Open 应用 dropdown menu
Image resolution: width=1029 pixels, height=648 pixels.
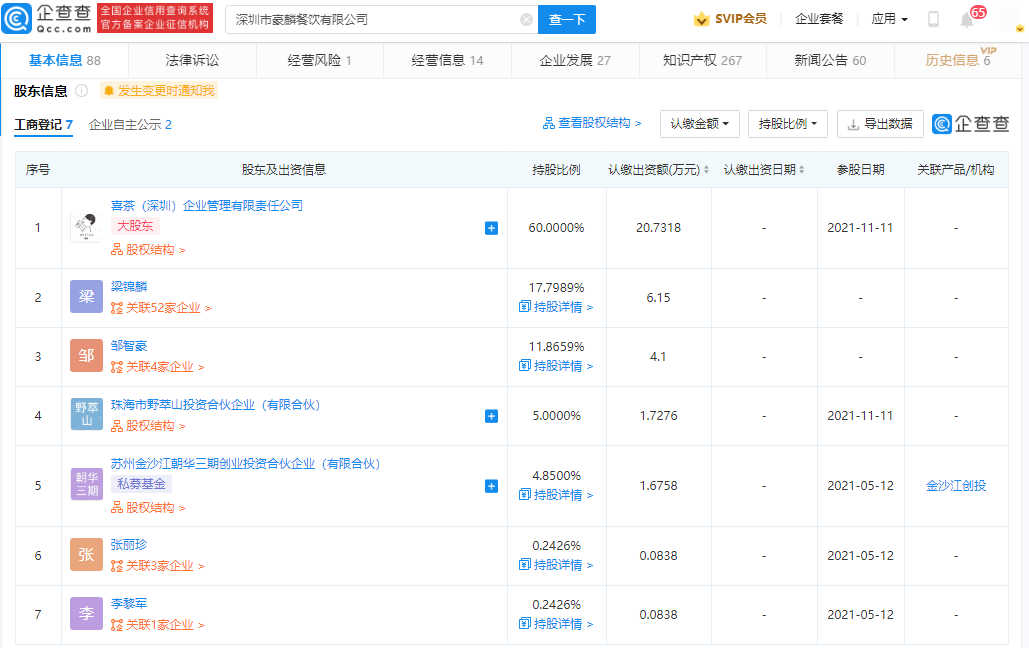click(889, 19)
